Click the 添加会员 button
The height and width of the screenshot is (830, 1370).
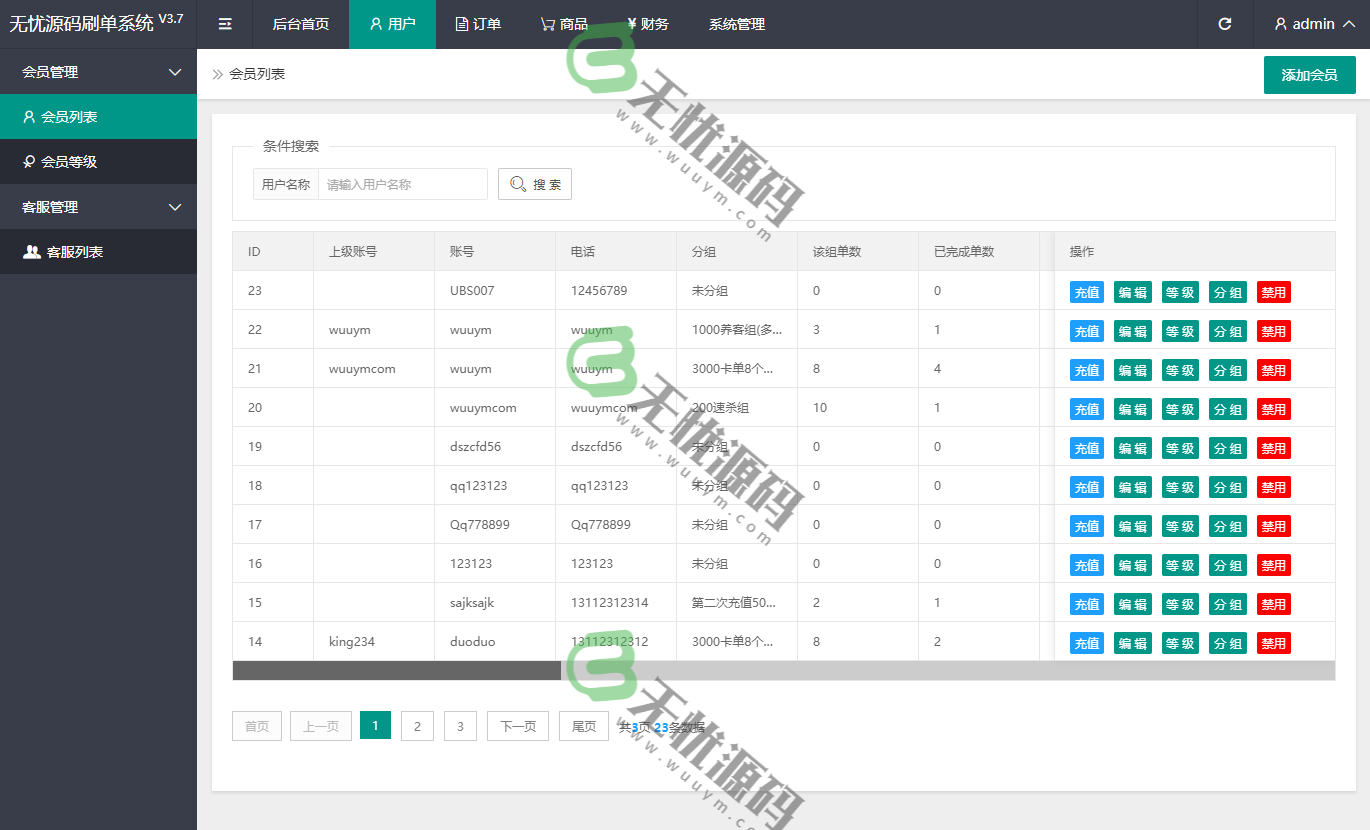tap(1309, 75)
